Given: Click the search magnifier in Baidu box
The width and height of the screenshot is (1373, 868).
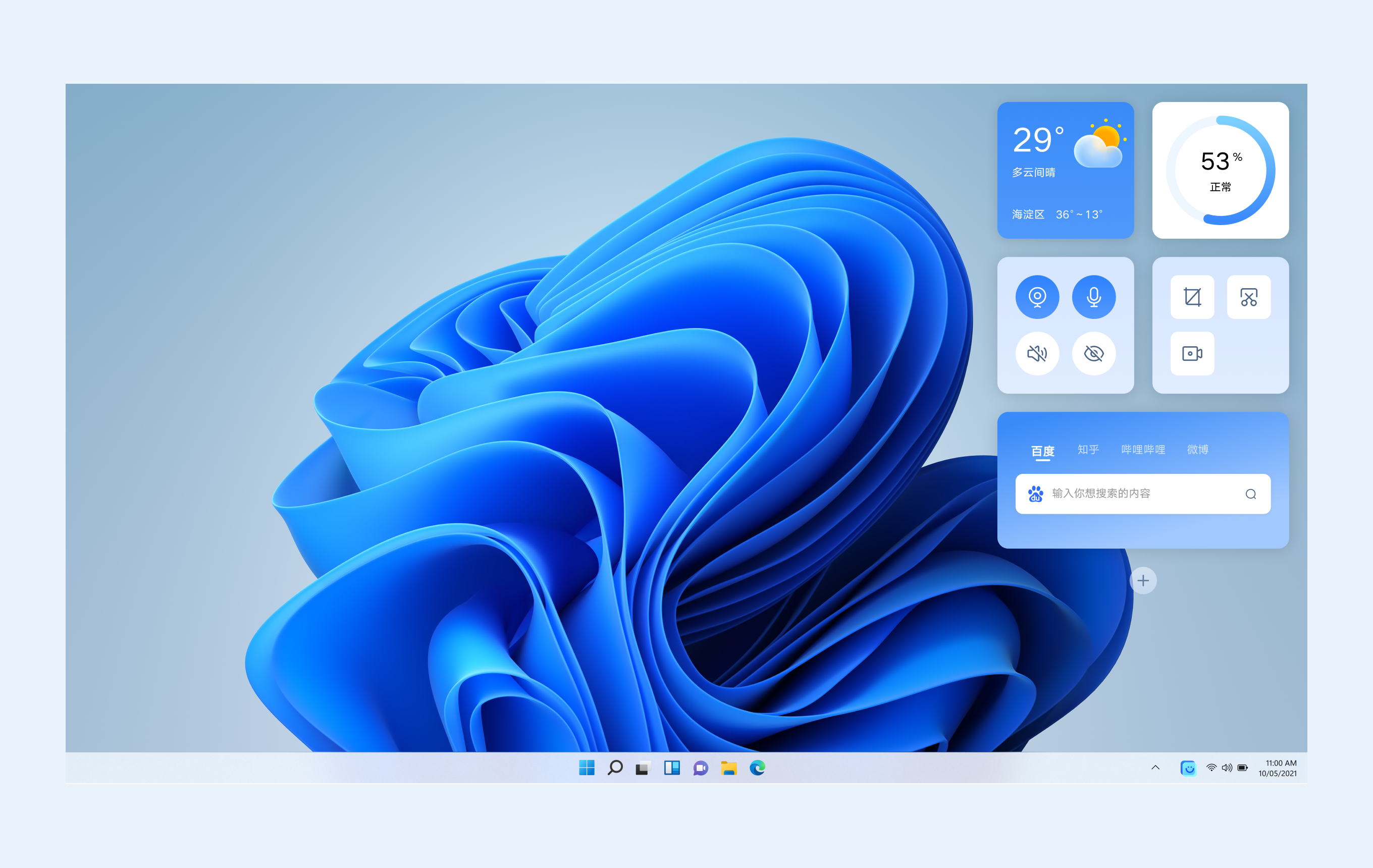Looking at the screenshot, I should coord(1250,494).
